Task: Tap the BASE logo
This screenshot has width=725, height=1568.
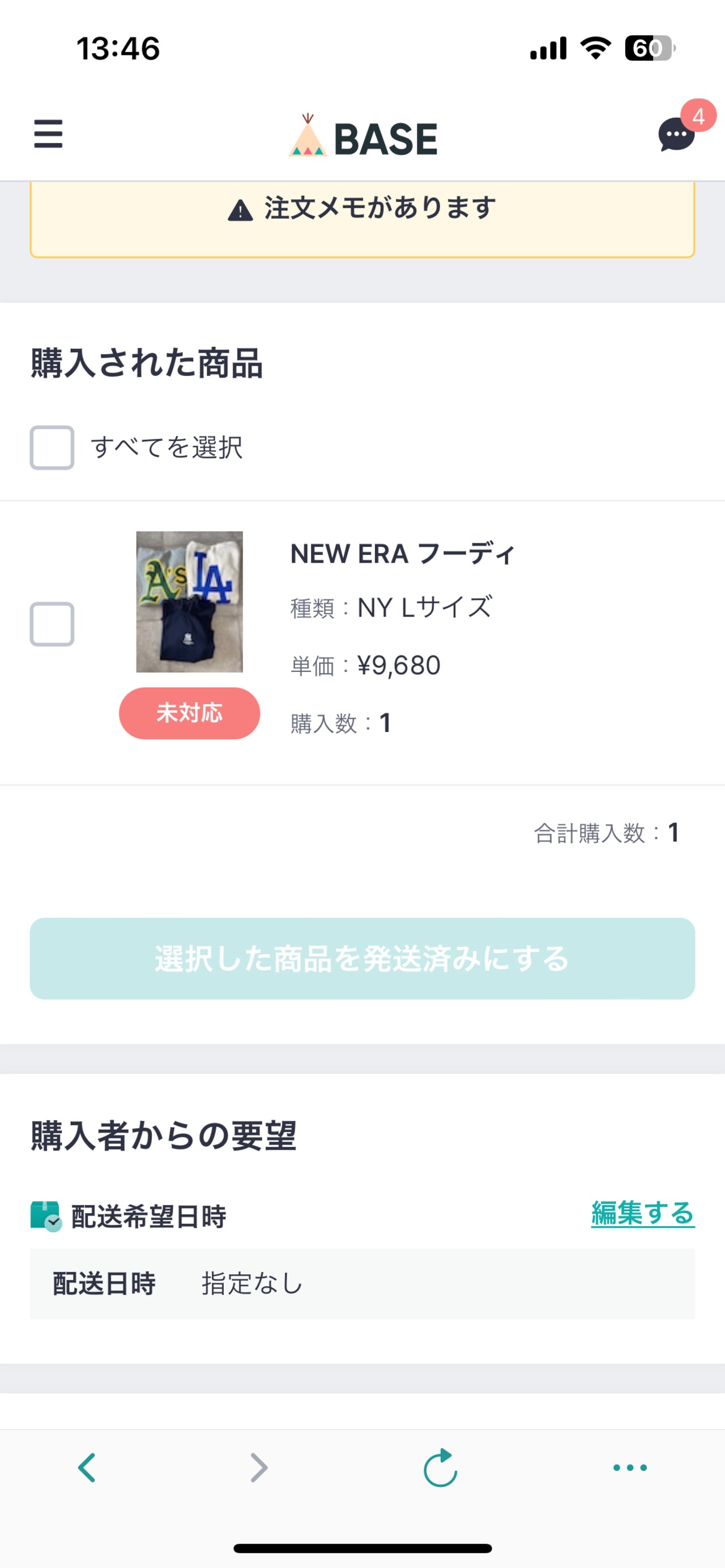Action: pyautogui.click(x=363, y=136)
